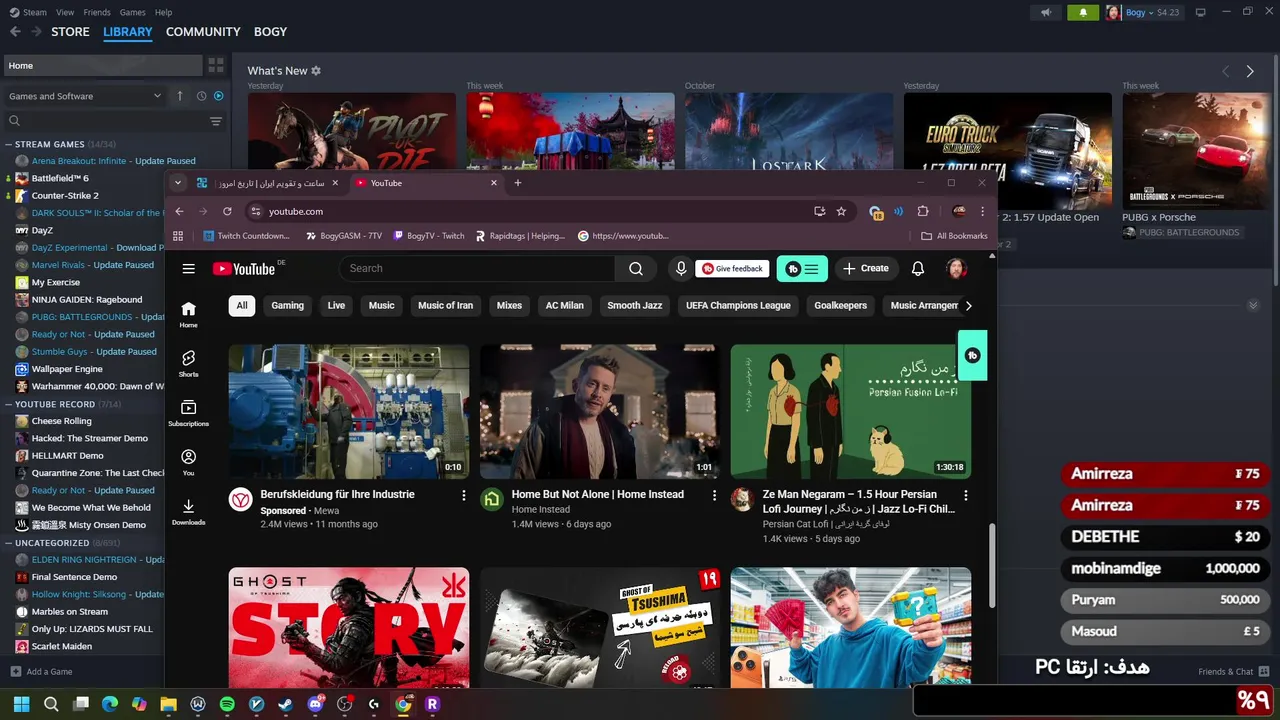Click the install app icon in address bar
This screenshot has height=720, width=1280.
tap(819, 211)
